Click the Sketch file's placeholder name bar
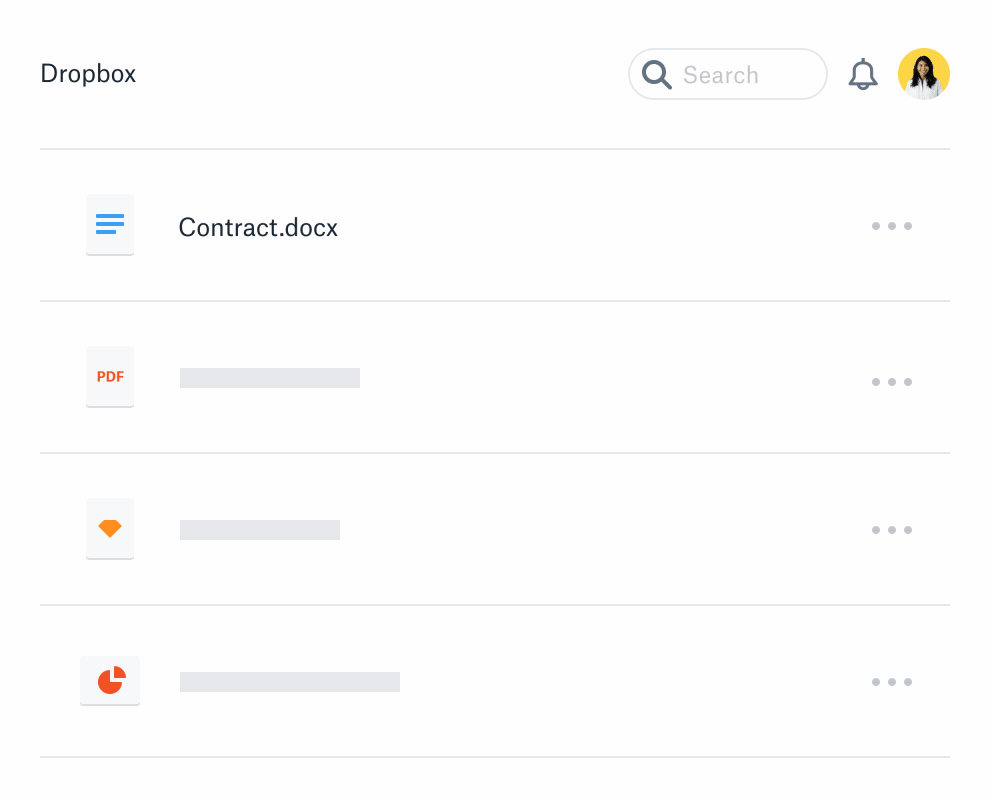Viewport: 990px width, 800px height. coord(260,530)
